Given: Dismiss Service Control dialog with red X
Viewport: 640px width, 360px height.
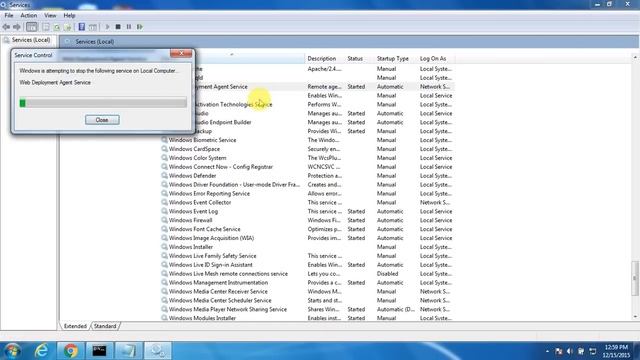Looking at the screenshot, I should coord(181,53).
